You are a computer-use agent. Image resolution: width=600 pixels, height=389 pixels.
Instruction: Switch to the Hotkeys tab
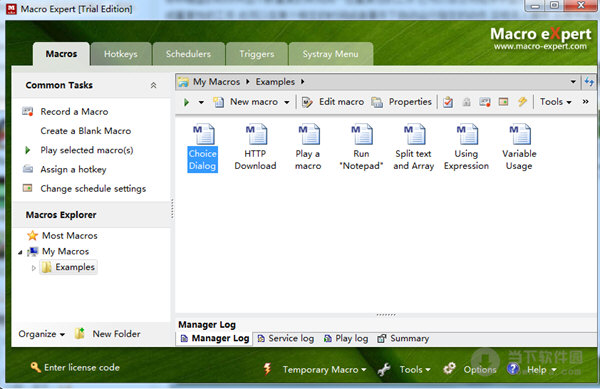coord(121,54)
